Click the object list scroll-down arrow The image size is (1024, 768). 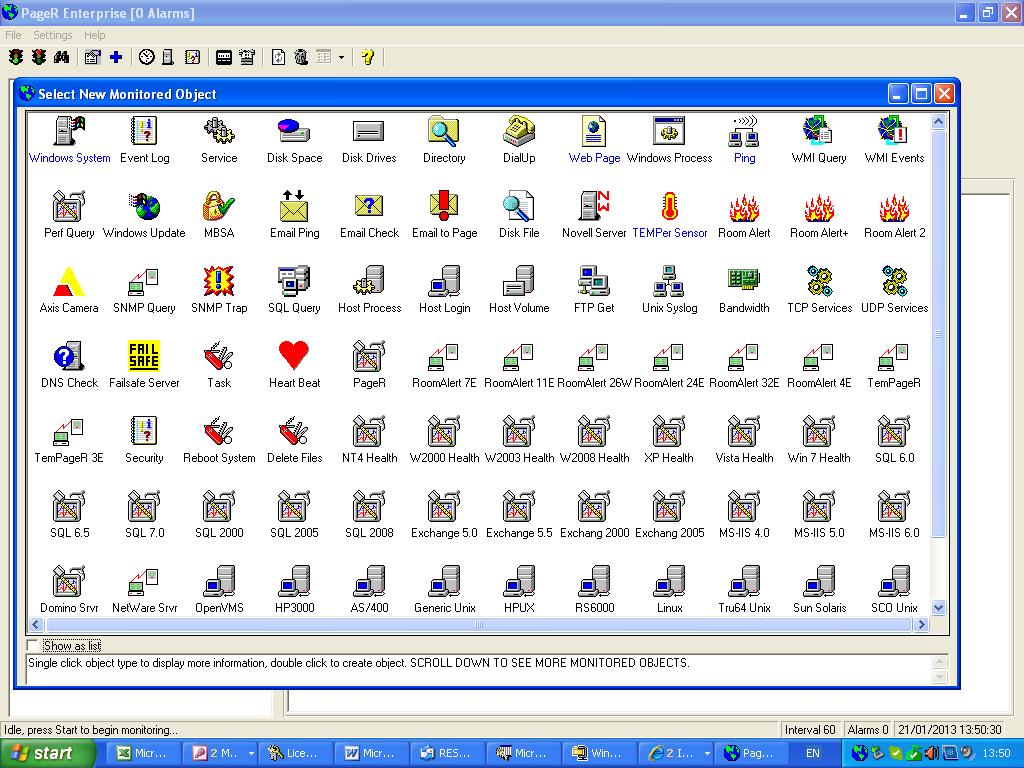pos(938,607)
